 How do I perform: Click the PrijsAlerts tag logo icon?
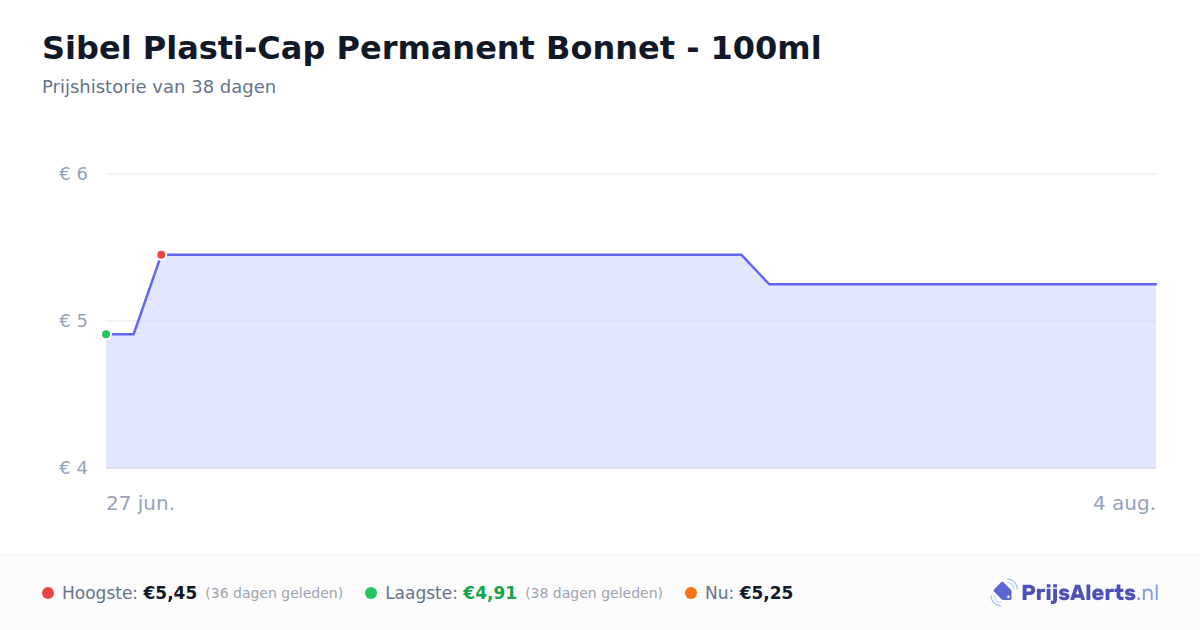(1003, 593)
